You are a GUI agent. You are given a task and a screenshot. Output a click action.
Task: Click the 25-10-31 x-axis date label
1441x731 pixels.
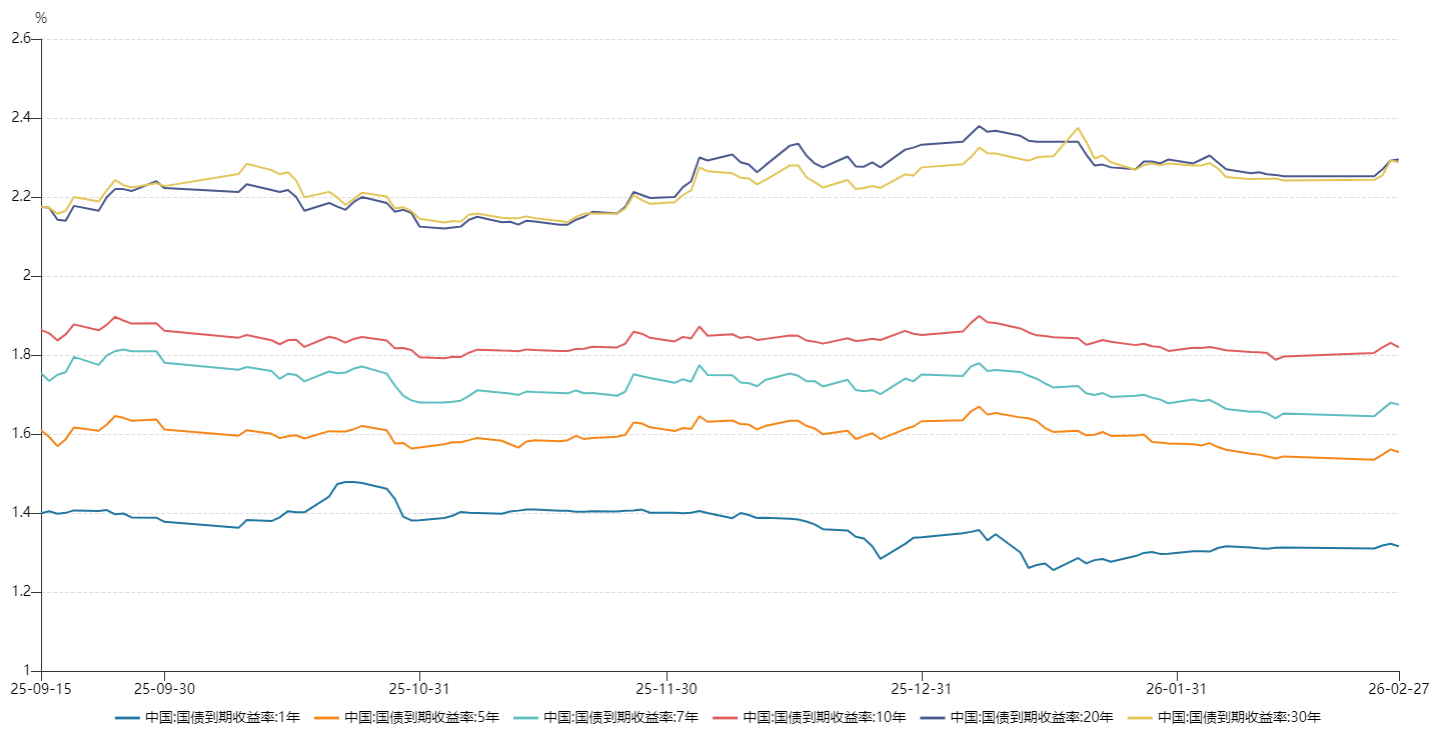pos(419,689)
